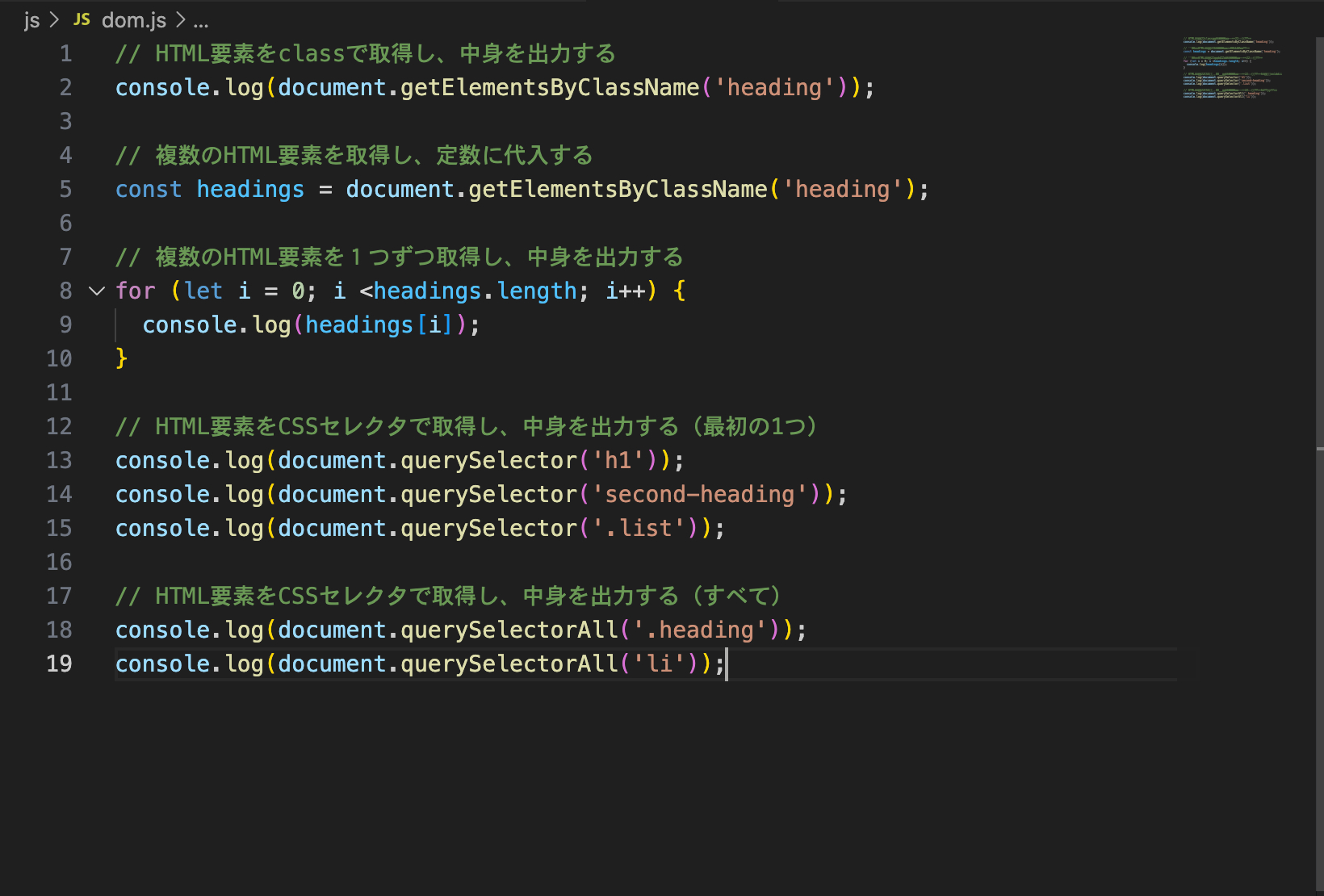Click line number 13 in the gutter
The image size is (1324, 896).
[59, 461]
